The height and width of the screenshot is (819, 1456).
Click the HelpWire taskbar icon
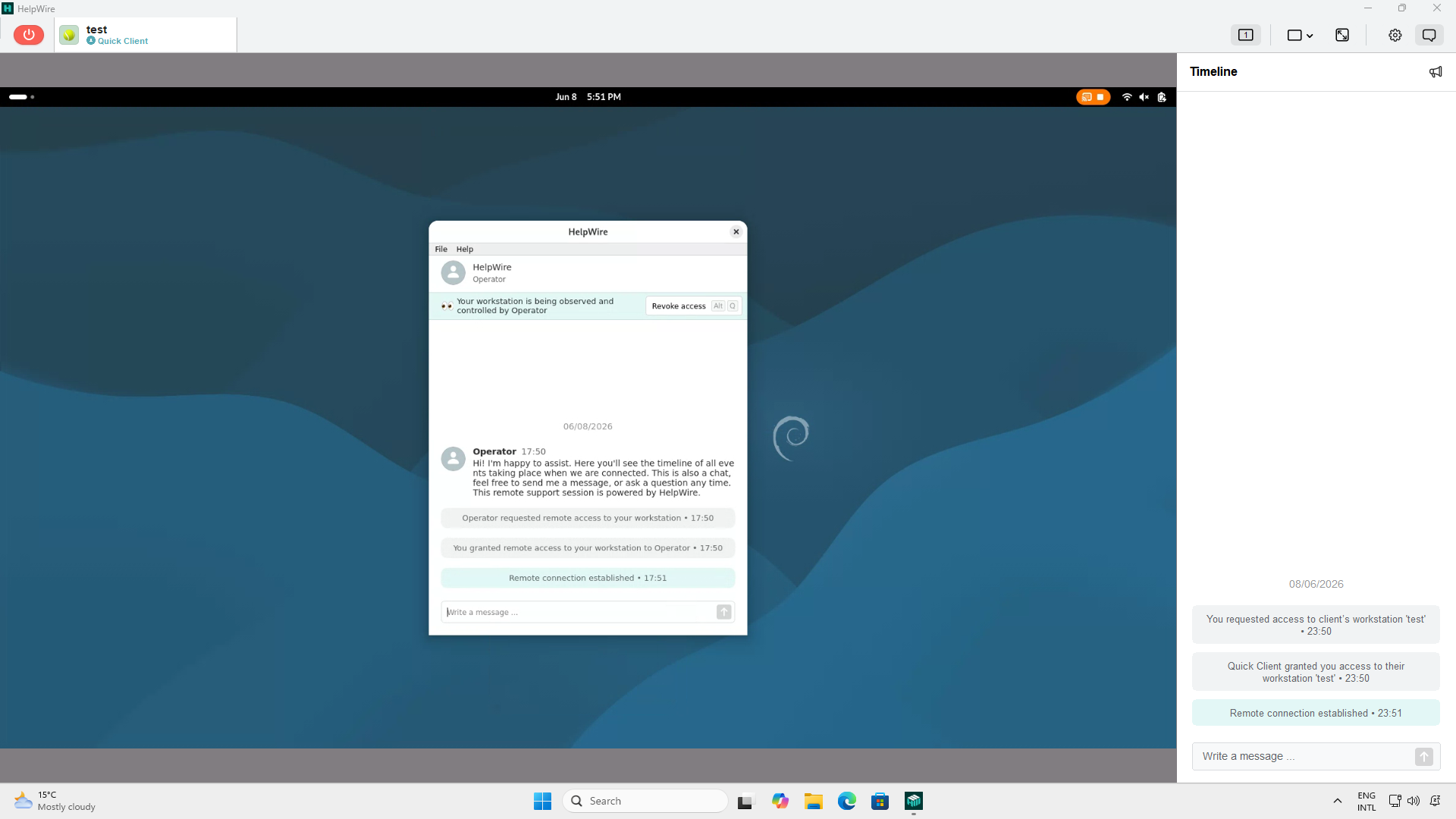pos(914,801)
